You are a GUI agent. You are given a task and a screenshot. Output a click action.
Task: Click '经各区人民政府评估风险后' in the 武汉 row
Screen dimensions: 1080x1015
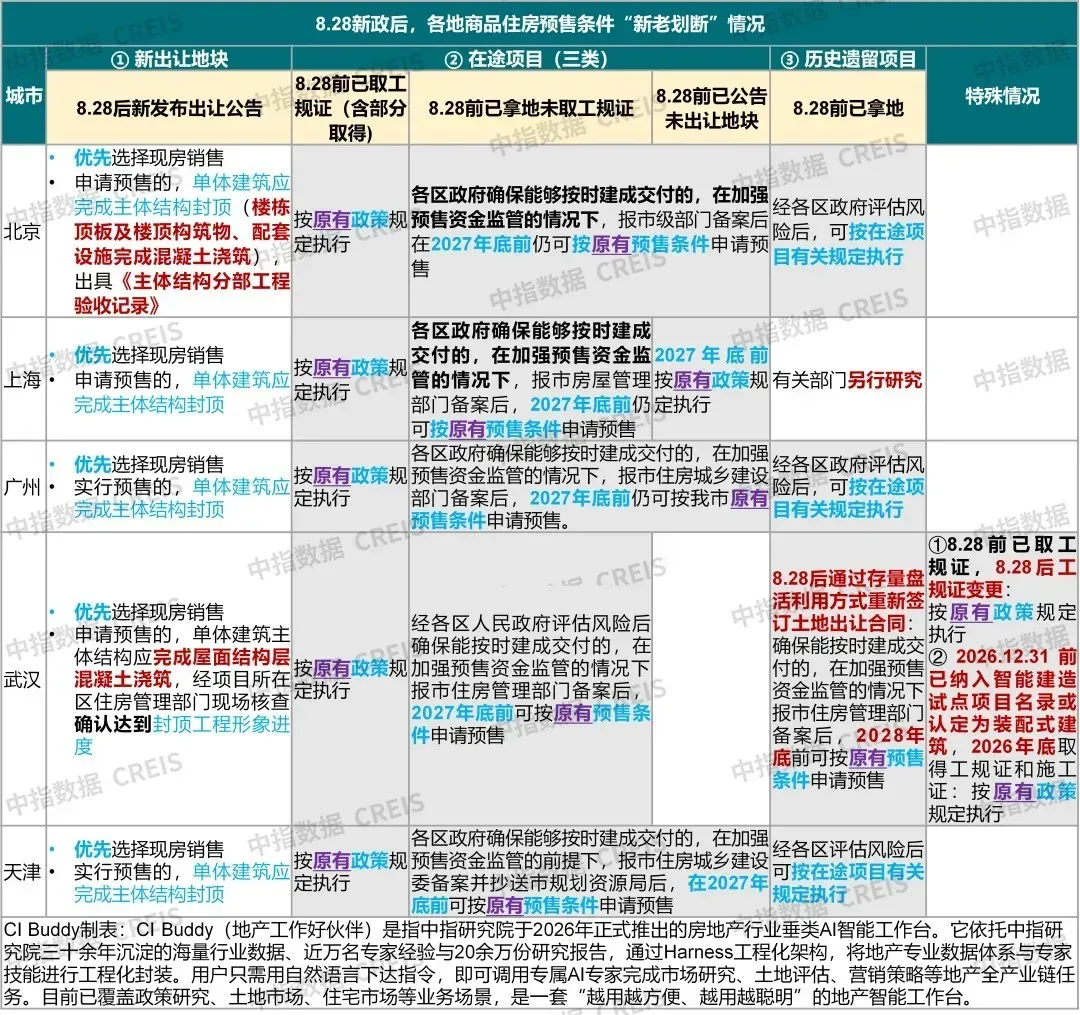[x=530, y=622]
